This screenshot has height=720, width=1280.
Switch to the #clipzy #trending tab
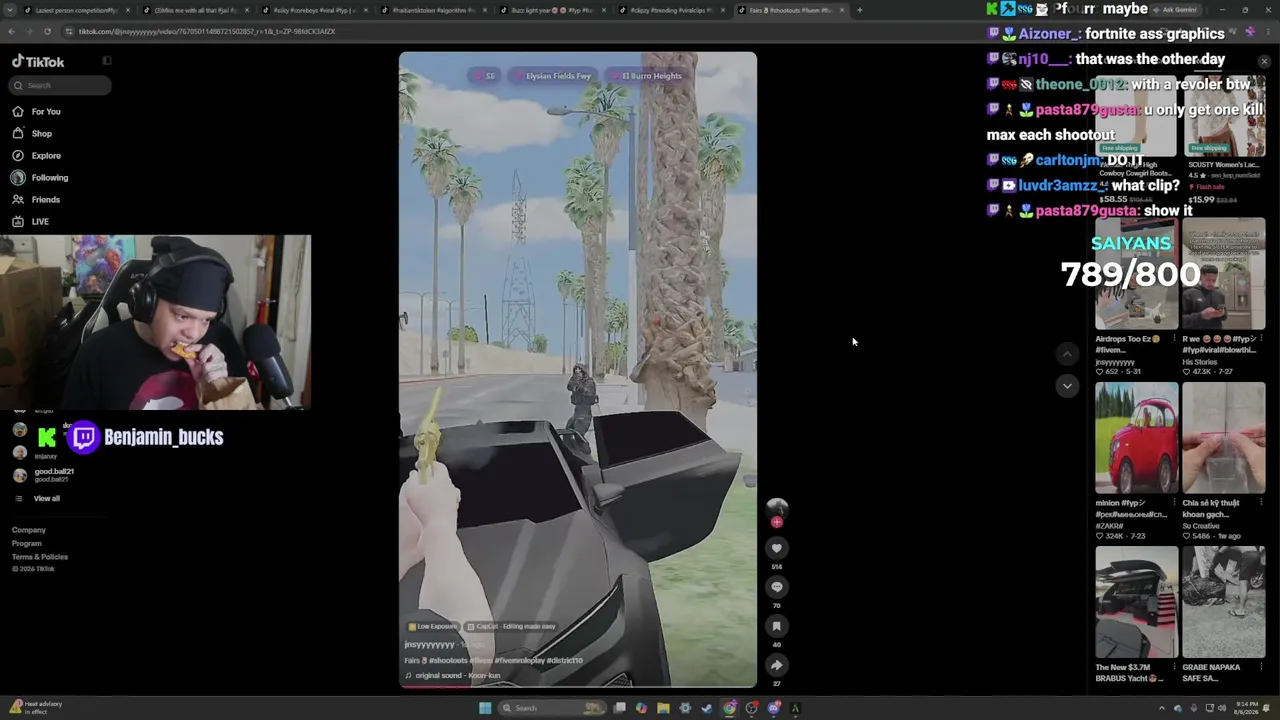tap(672, 10)
